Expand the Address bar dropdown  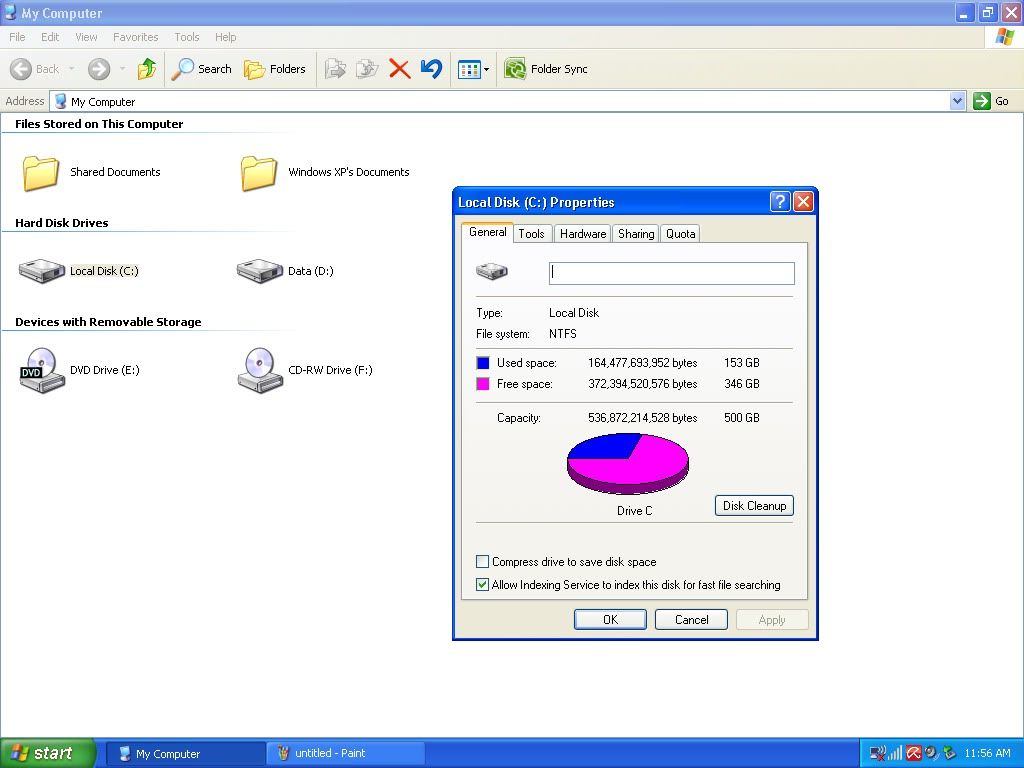click(957, 101)
